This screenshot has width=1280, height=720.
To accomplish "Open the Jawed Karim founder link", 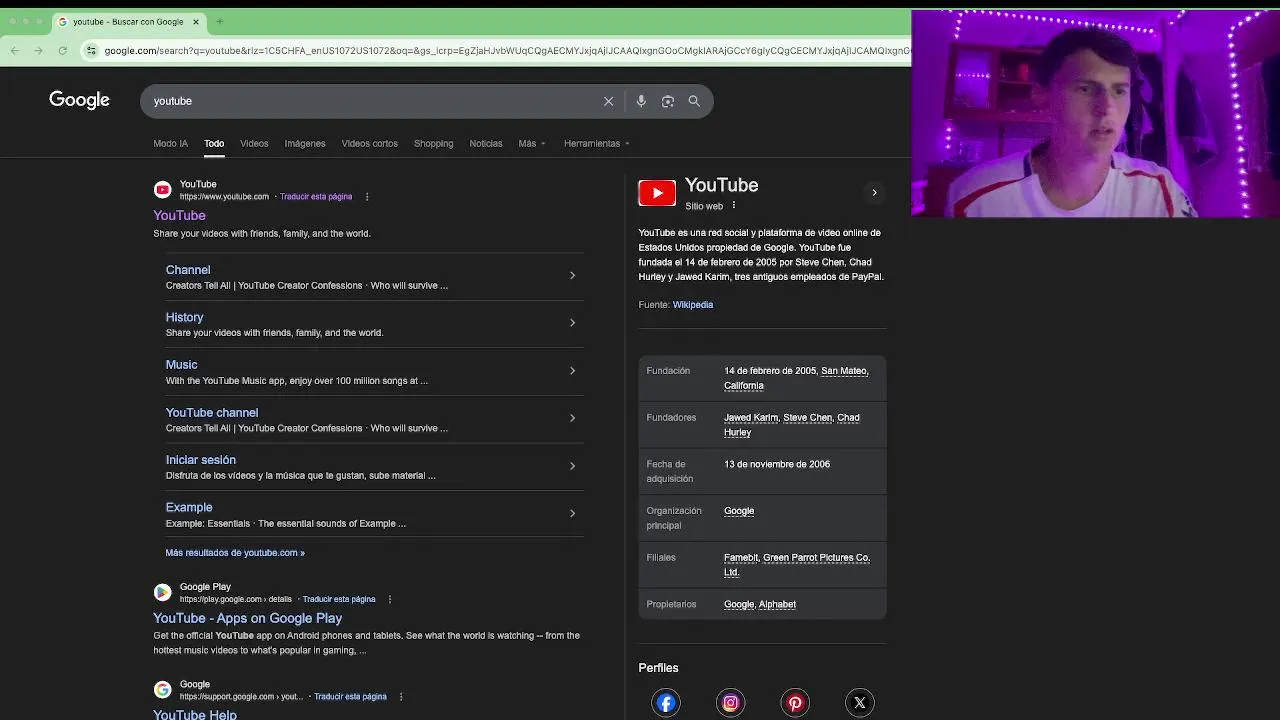I will 751,418.
